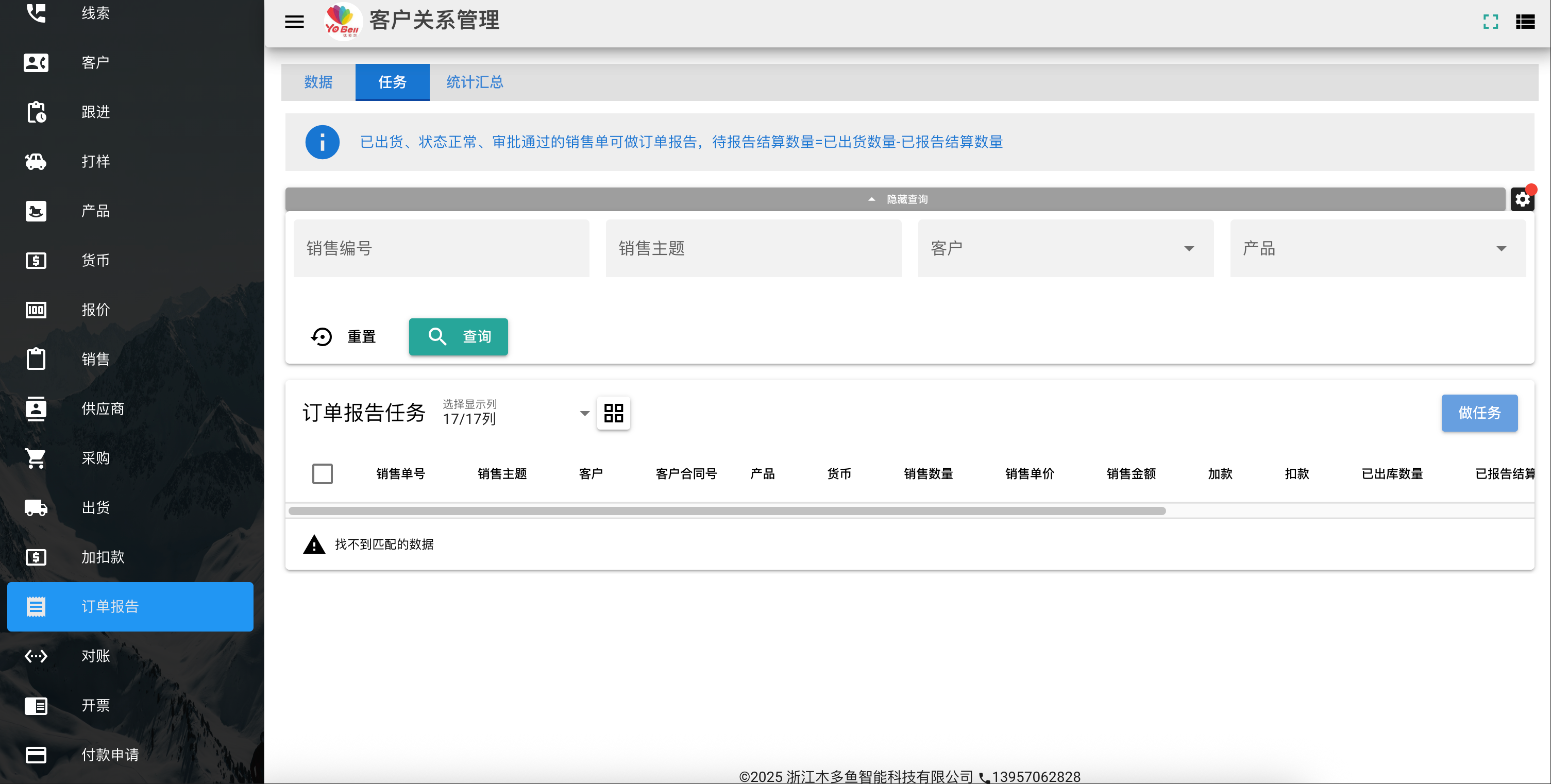Viewport: 1551px width, 784px height.
Task: Open the query settings gear icon
Action: coord(1522,199)
